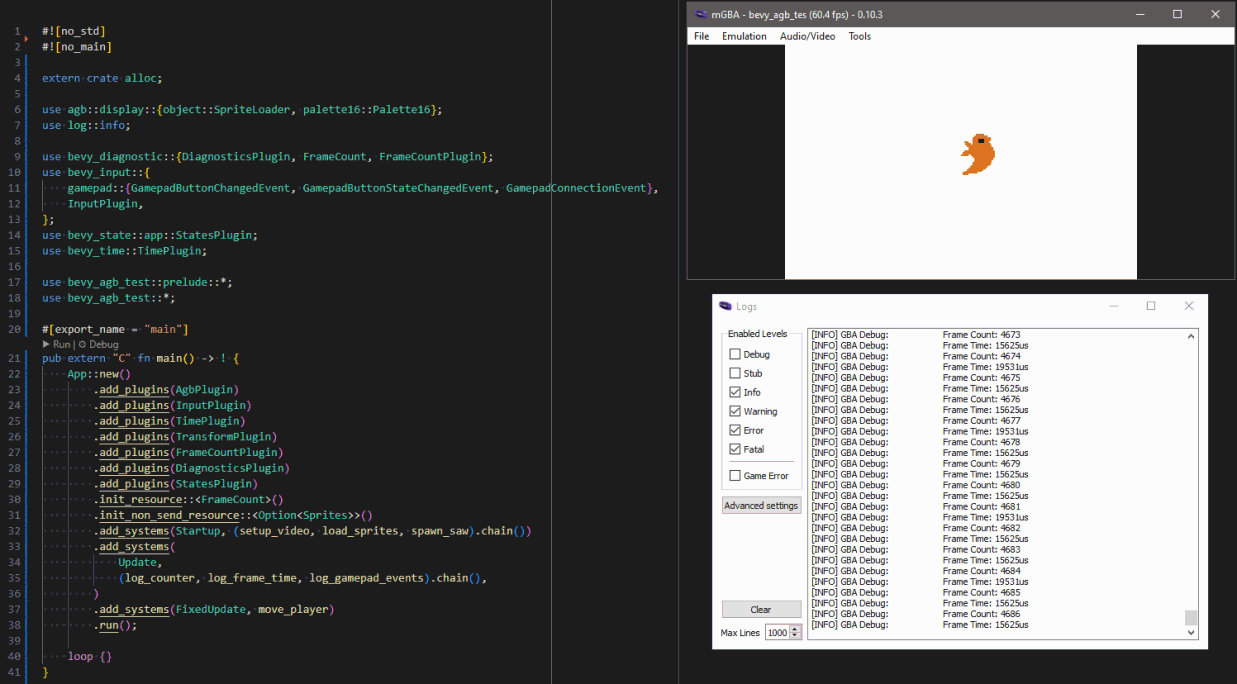The height and width of the screenshot is (684, 1237).
Task: Click the Advanced settings button
Action: tap(761, 506)
